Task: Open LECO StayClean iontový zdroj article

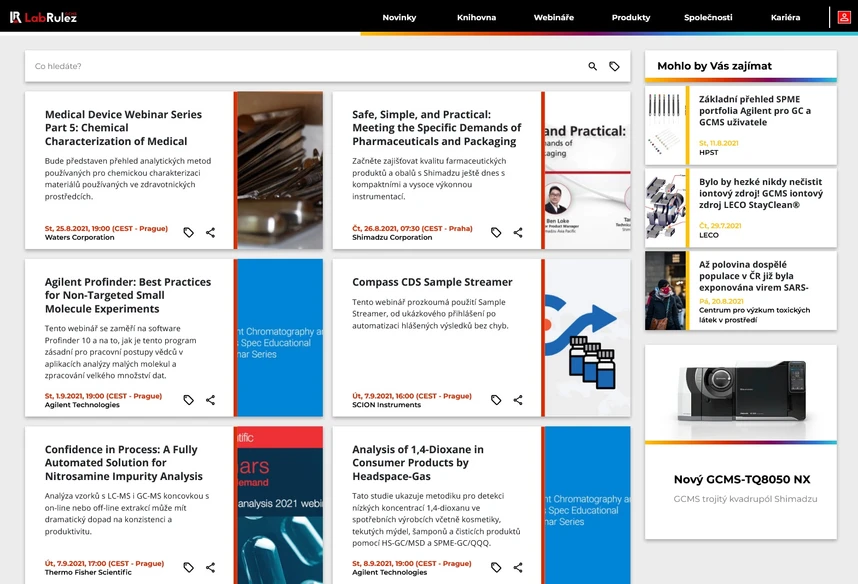Action: tap(761, 193)
